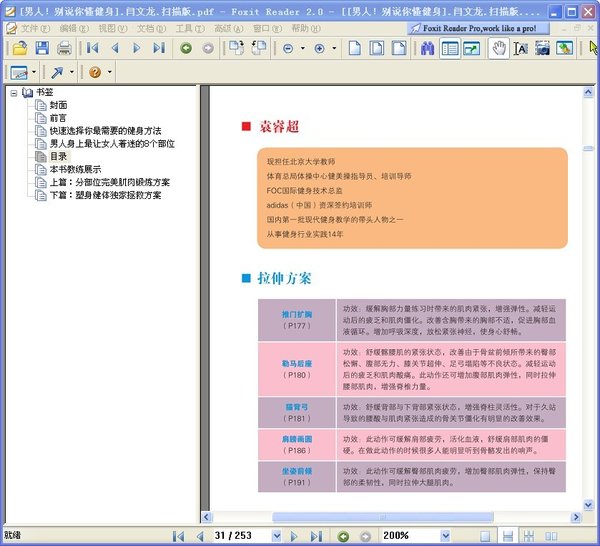Expand the arrow drawing tool dropdown

[72, 72]
